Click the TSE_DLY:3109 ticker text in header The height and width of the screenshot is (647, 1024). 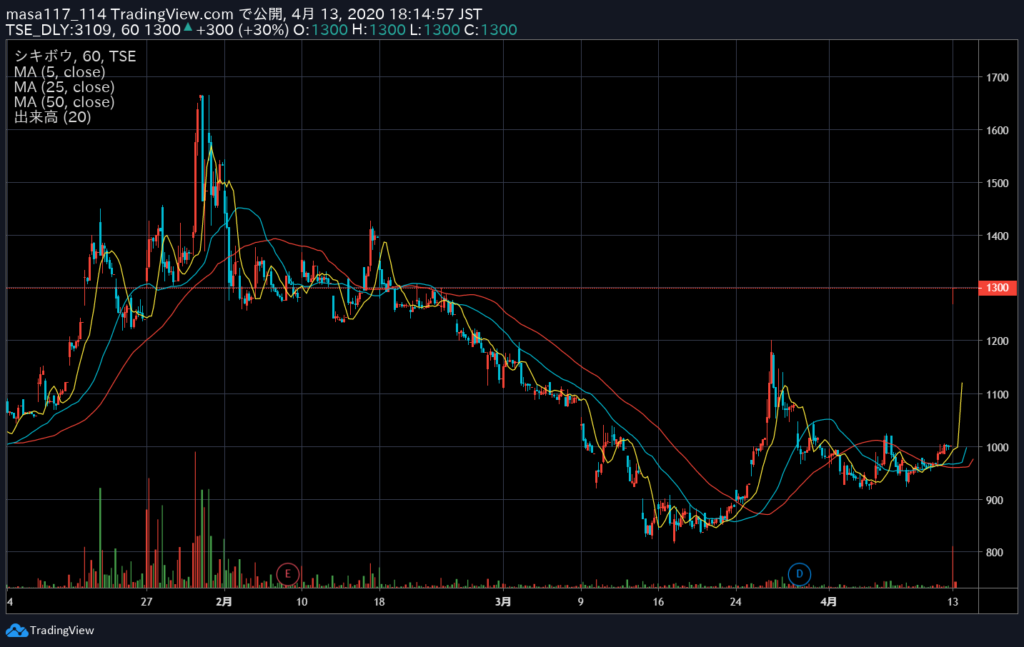(61, 30)
